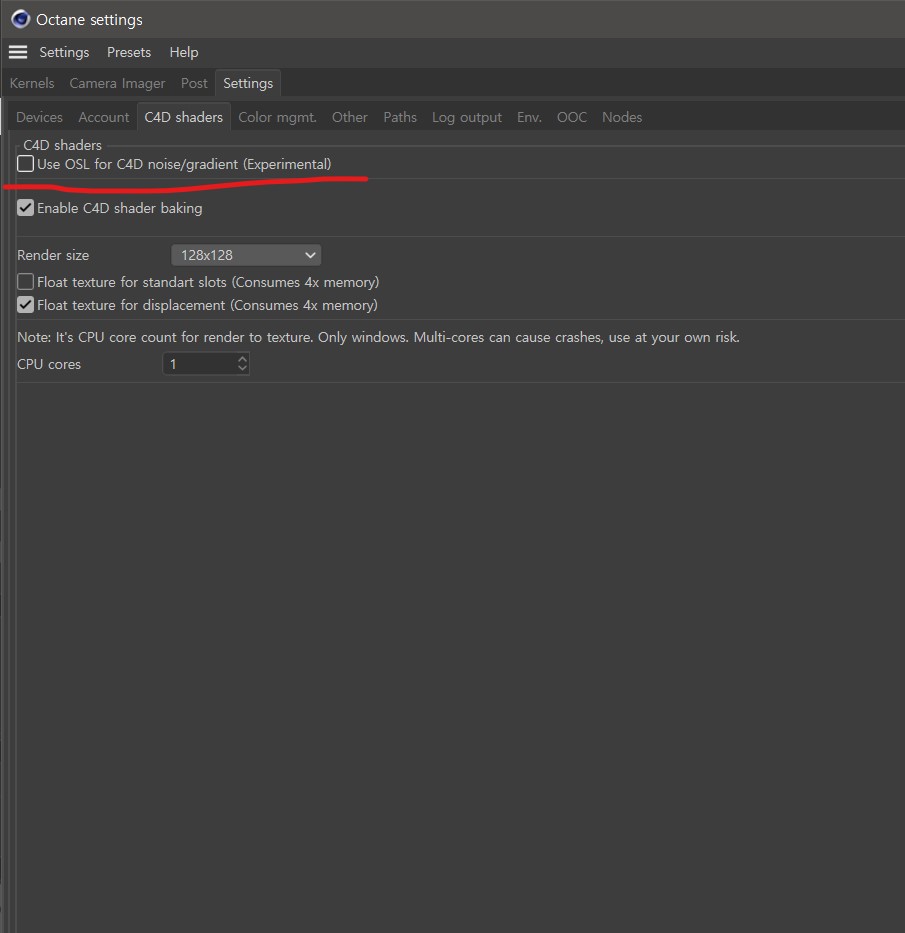Click the Octane logo icon in title bar
The image size is (905, 933).
[20, 19]
